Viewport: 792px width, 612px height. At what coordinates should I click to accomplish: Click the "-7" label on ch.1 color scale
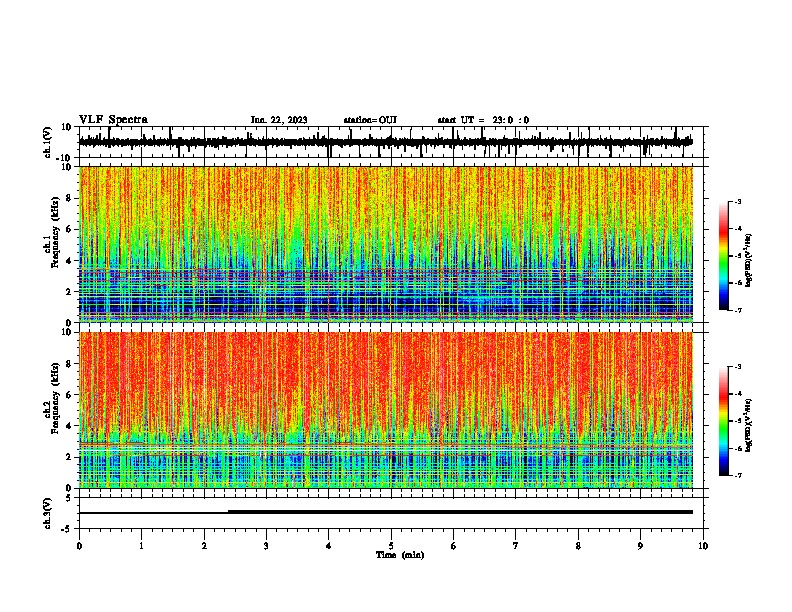tap(738, 310)
